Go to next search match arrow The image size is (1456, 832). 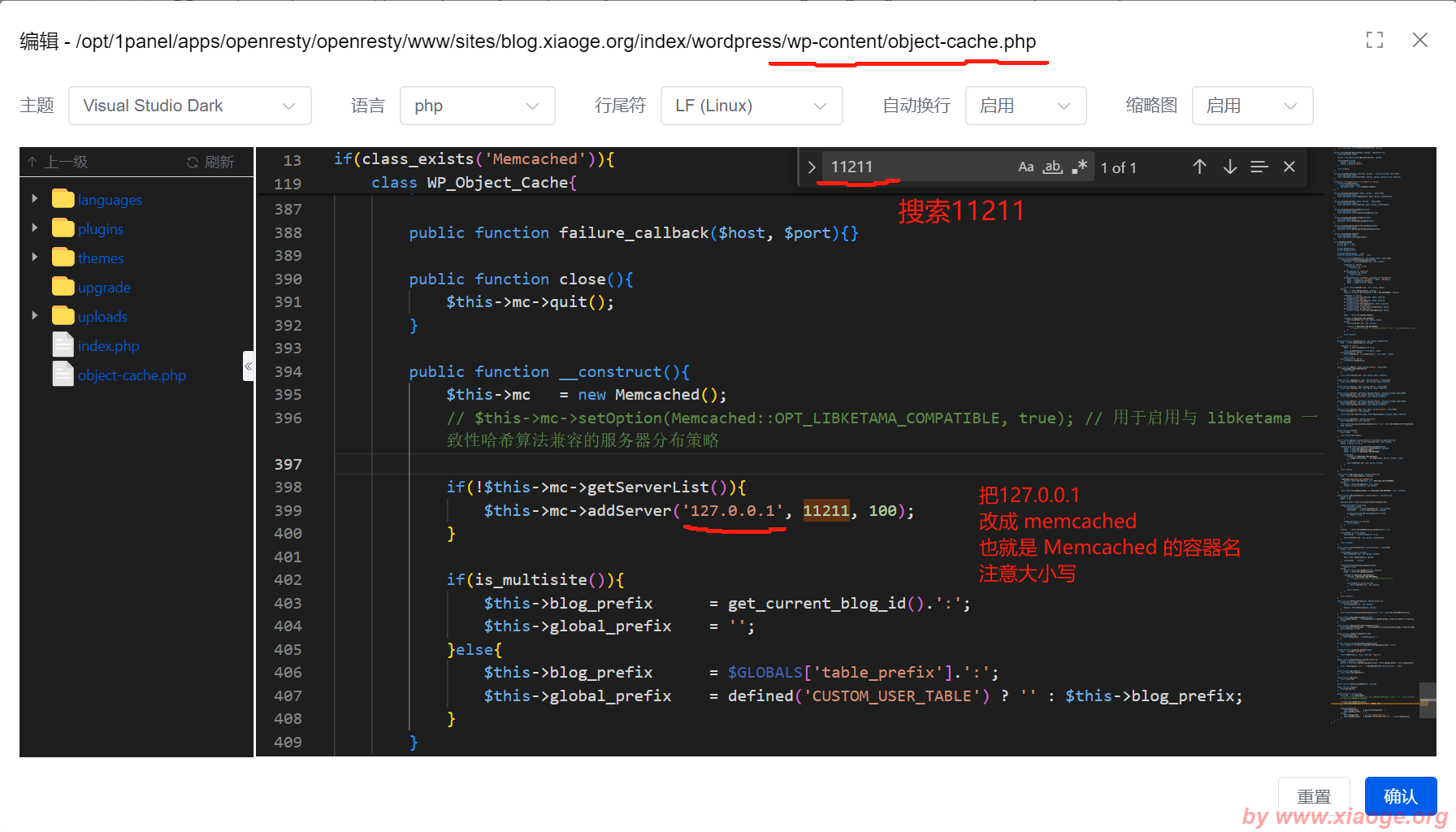tap(1229, 167)
